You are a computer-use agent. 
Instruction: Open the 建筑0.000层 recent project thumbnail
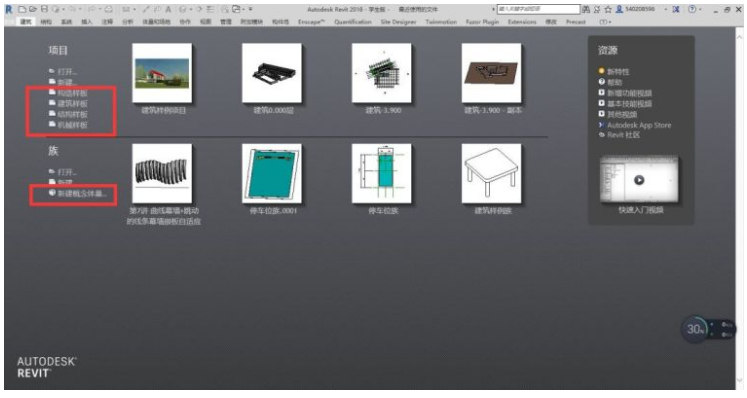coord(272,73)
